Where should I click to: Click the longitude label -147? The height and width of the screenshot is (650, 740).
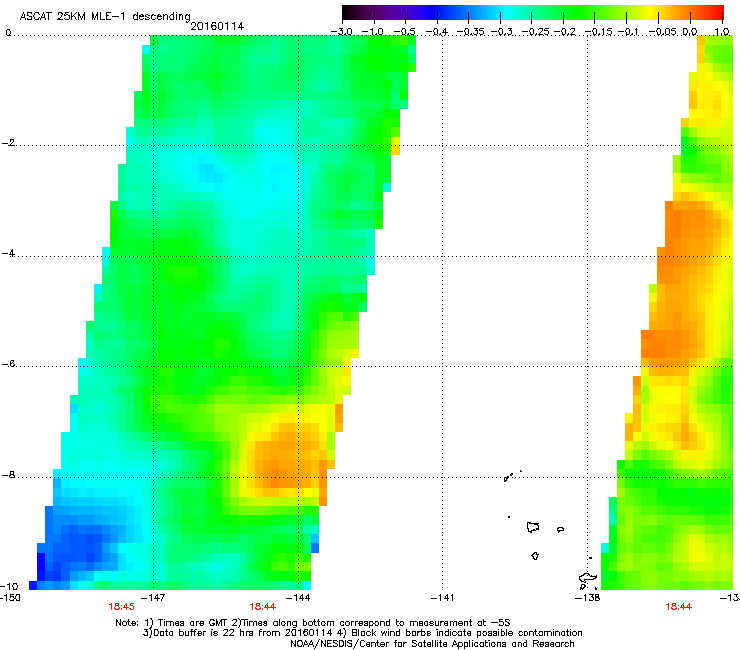(153, 598)
